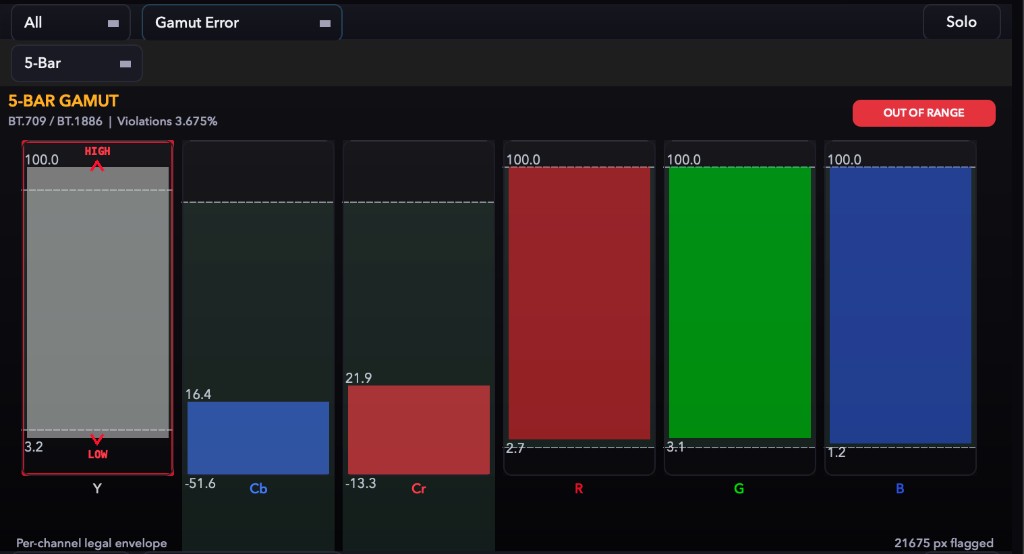Click the Cb channel label

(x=258, y=489)
